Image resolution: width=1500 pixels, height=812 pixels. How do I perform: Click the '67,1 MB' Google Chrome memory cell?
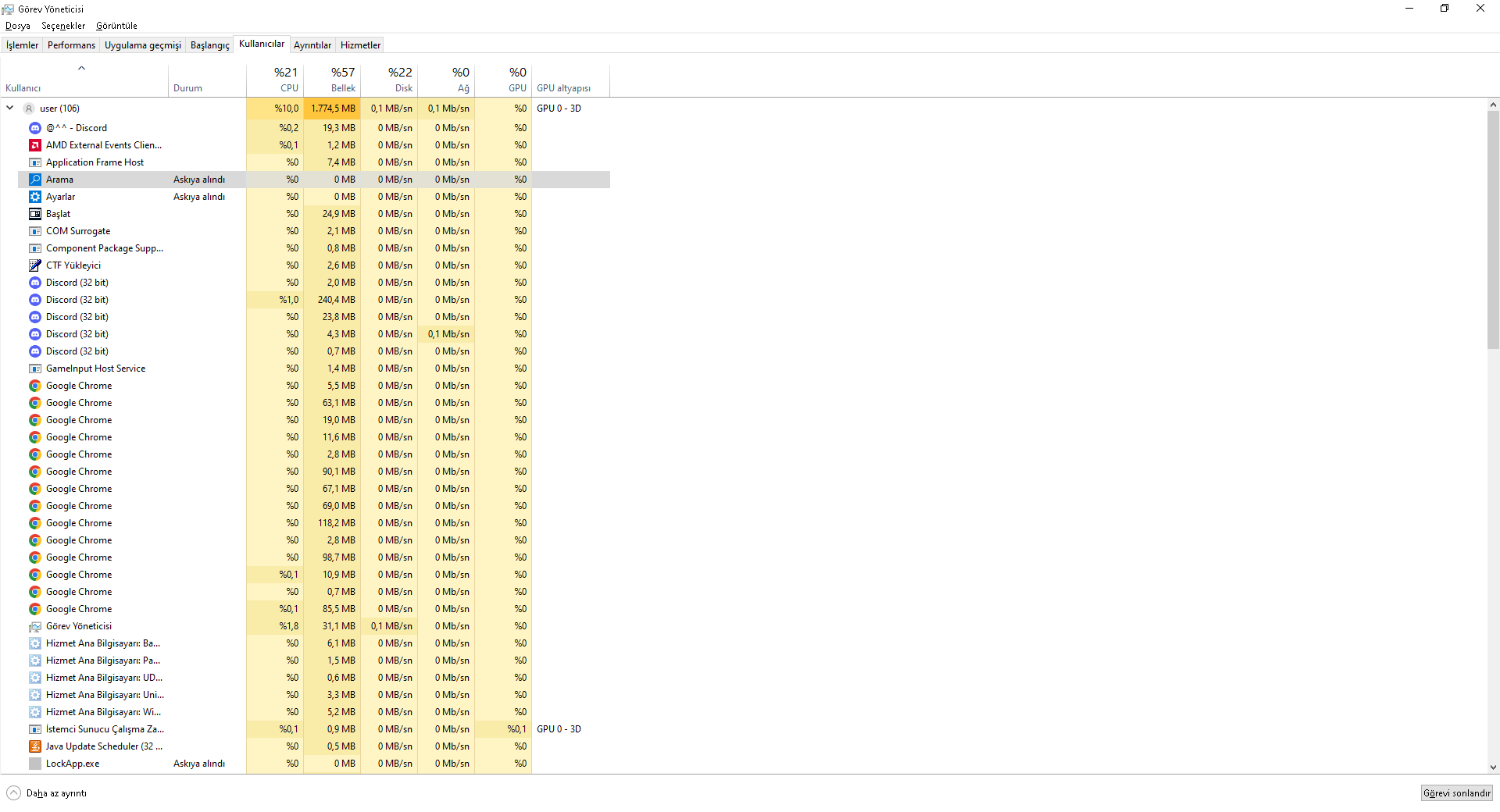tap(332, 489)
